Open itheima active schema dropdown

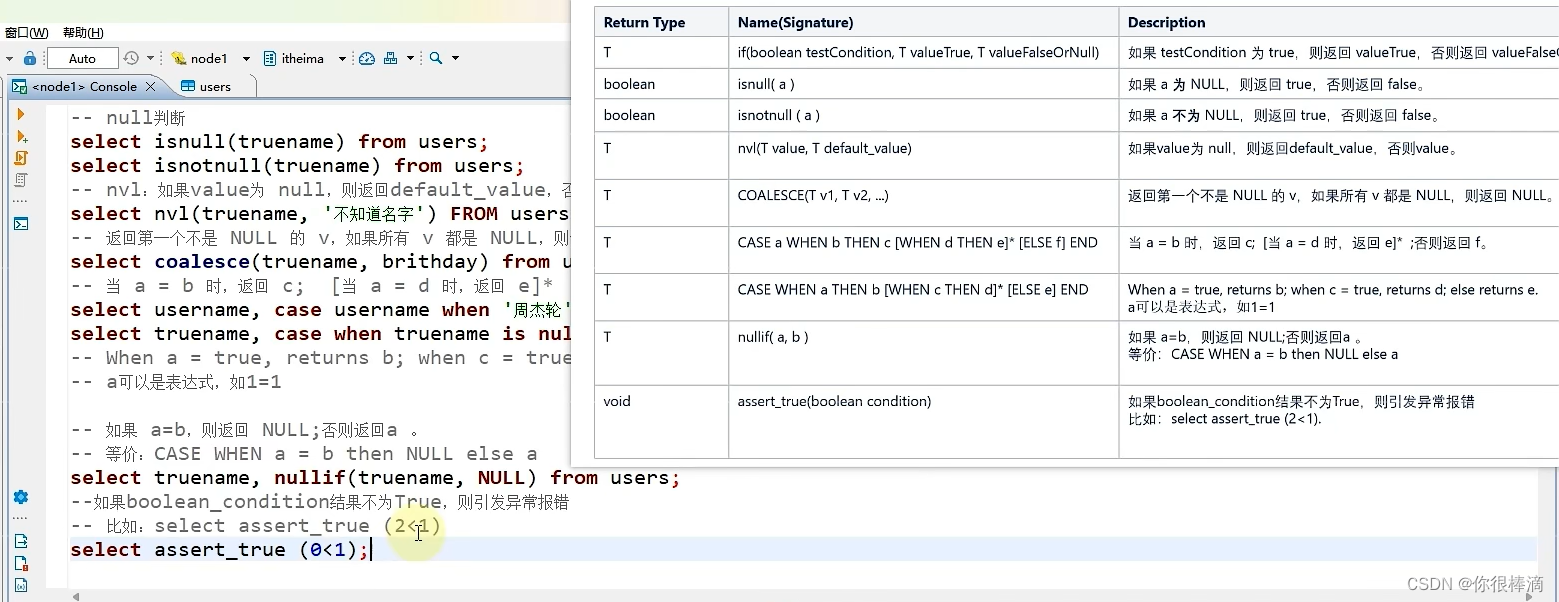click(x=342, y=58)
